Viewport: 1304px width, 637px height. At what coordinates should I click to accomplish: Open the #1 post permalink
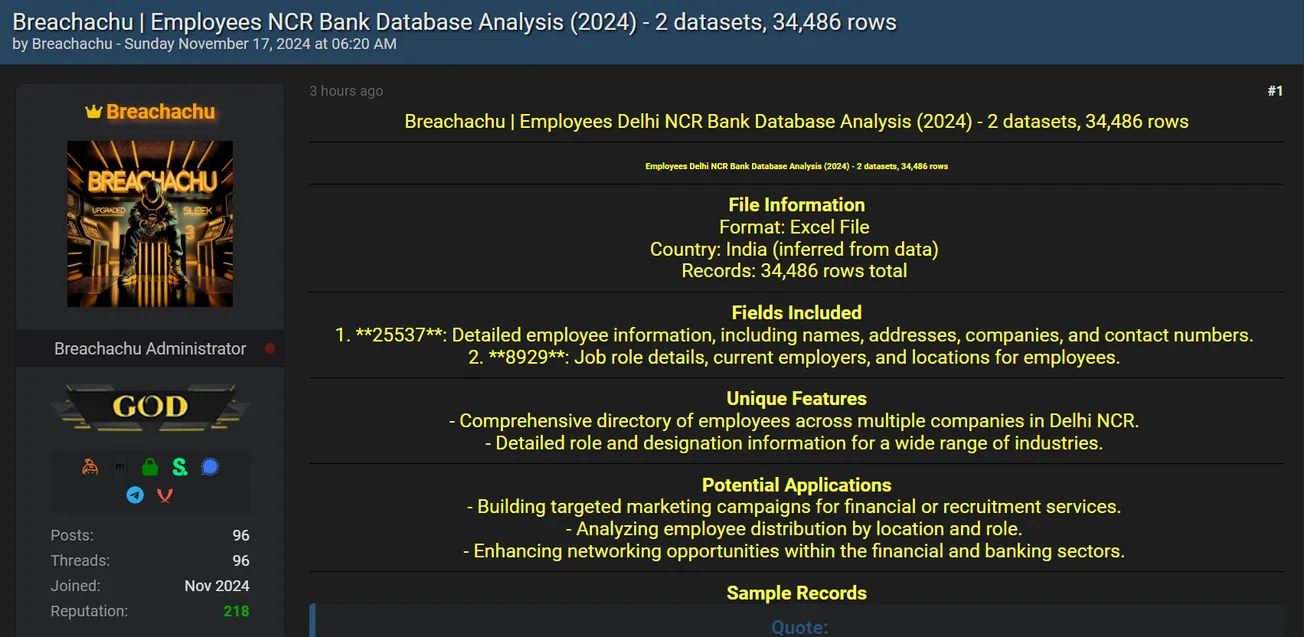pyautogui.click(x=1275, y=91)
